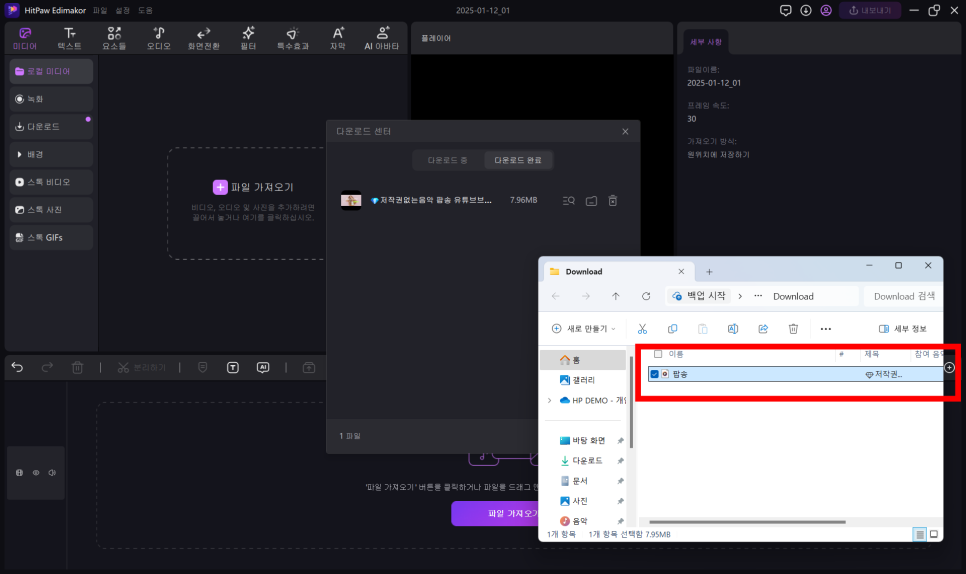Click the Rename icon in Explorer toolbar
This screenshot has height=574, width=966.
click(733, 329)
